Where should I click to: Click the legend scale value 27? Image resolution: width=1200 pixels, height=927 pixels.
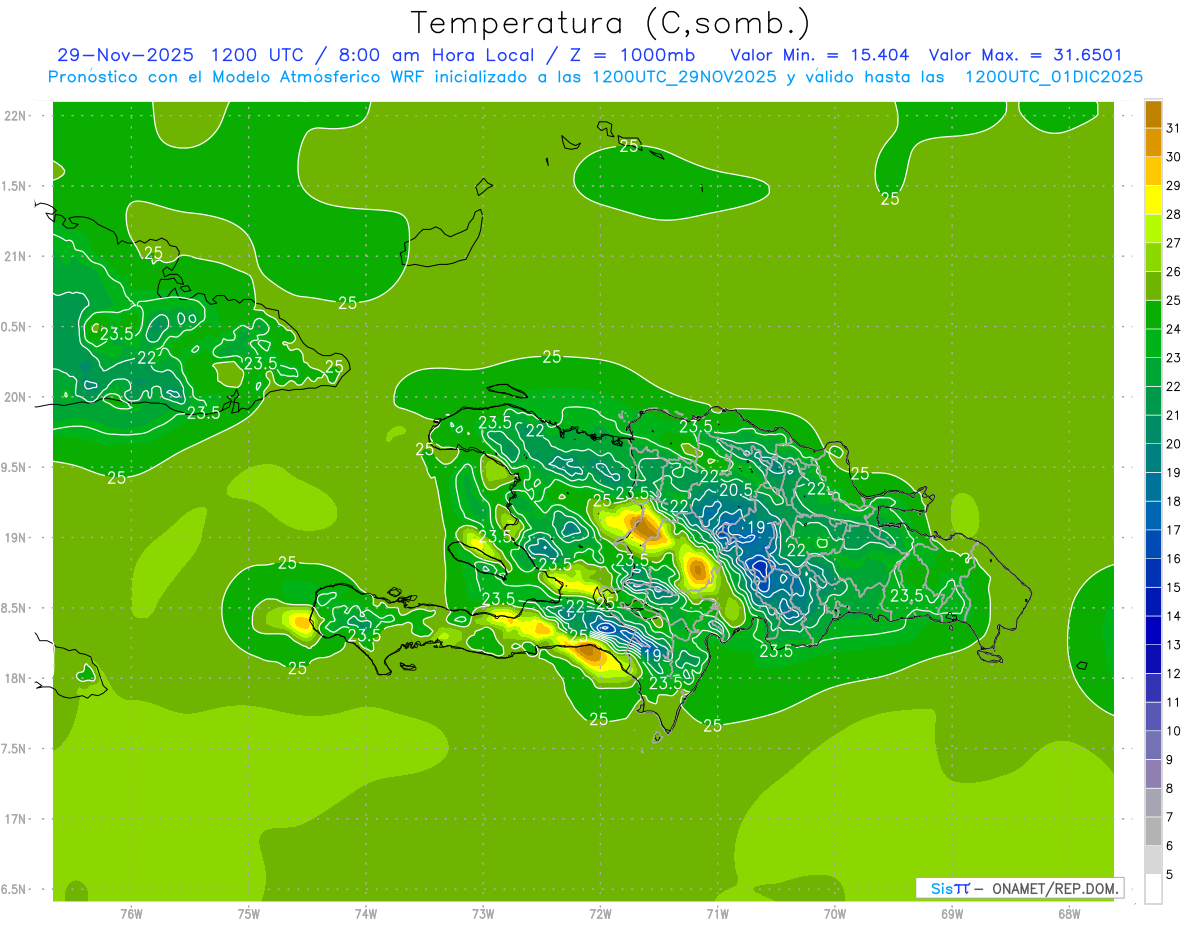pos(1174,243)
